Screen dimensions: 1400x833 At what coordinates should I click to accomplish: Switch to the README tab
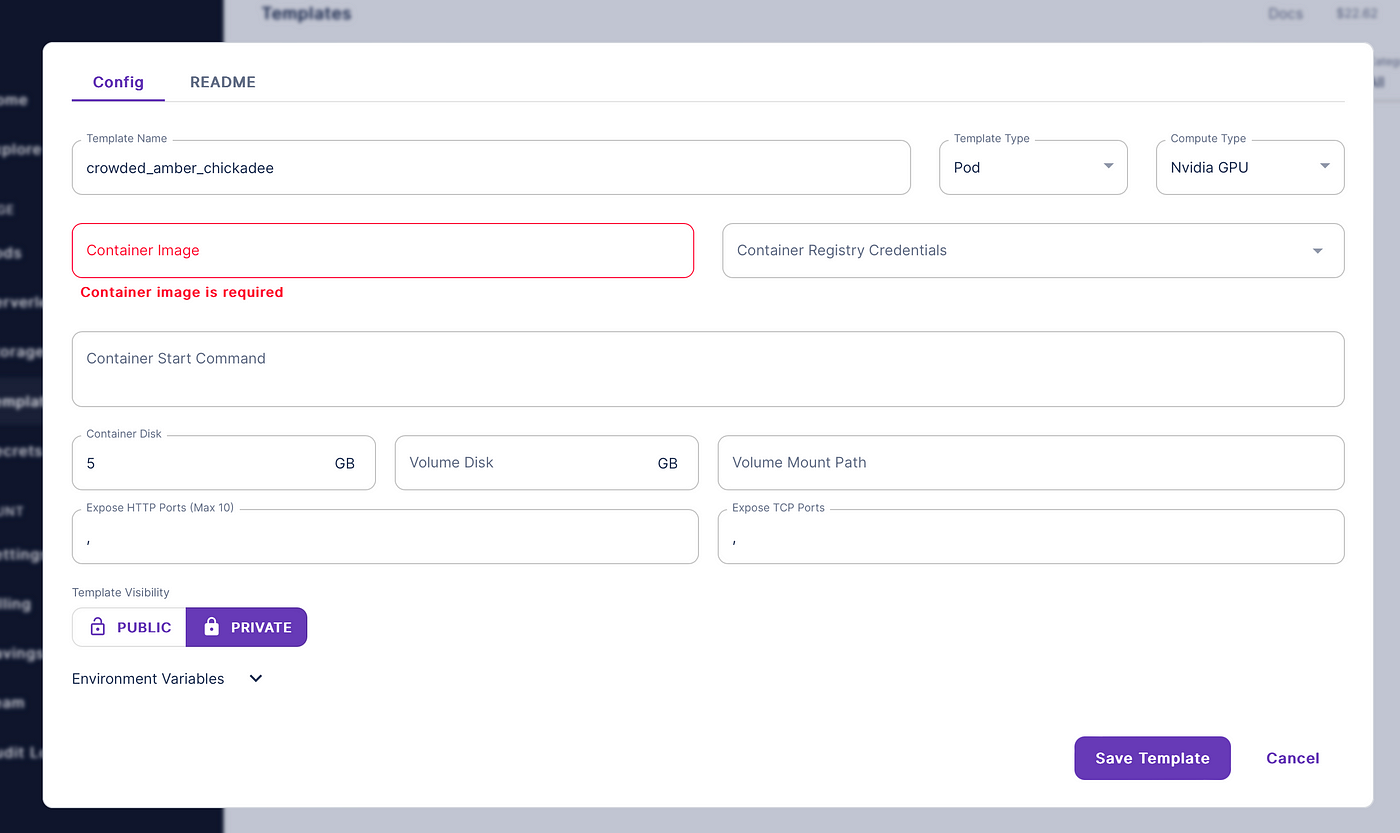coord(223,82)
